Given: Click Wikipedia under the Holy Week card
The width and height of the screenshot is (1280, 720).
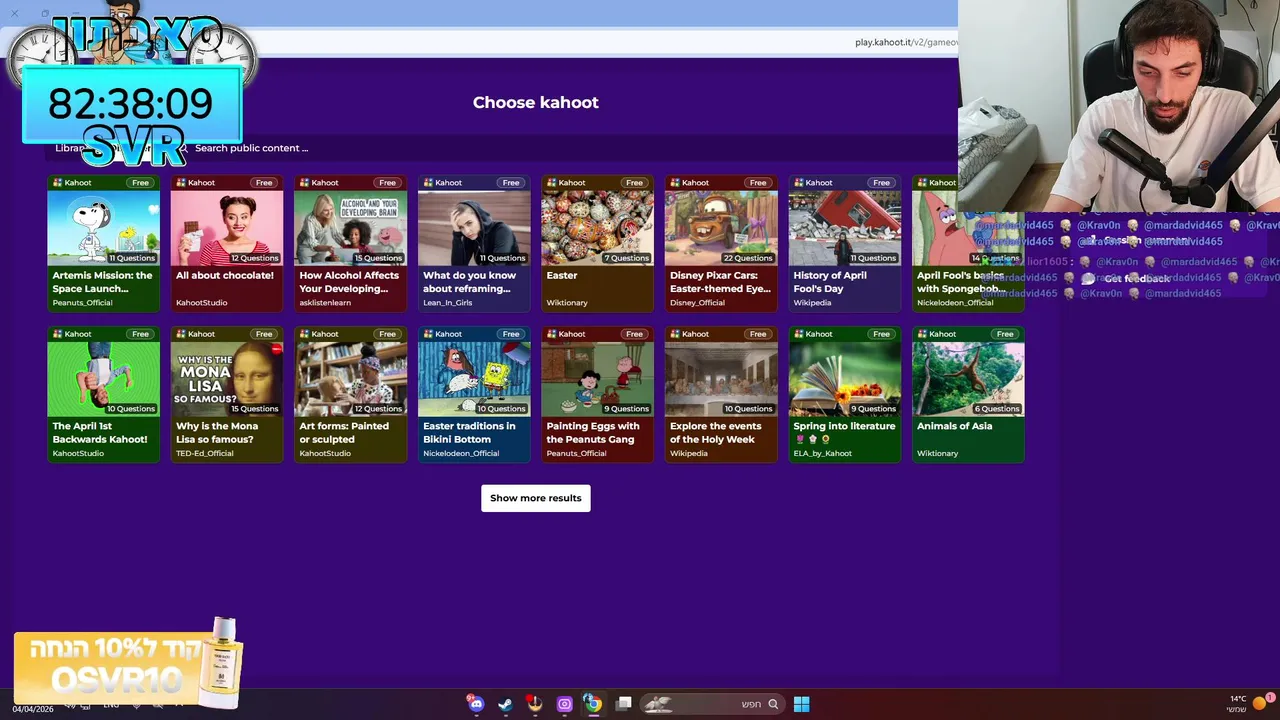Looking at the screenshot, I should [689, 454].
